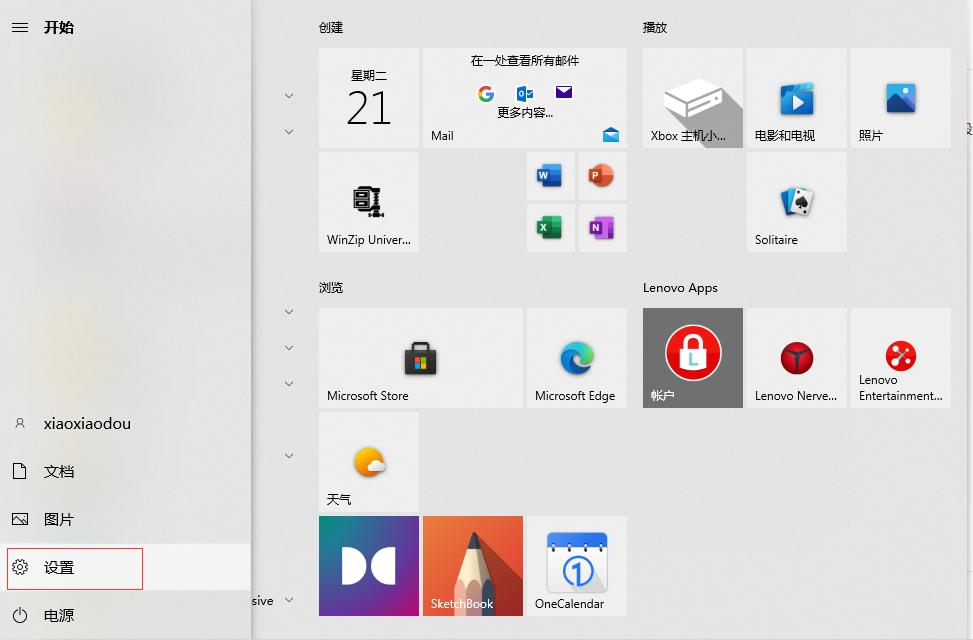Launch SketchBook
Viewport: 973px width, 640px height.
click(x=472, y=565)
